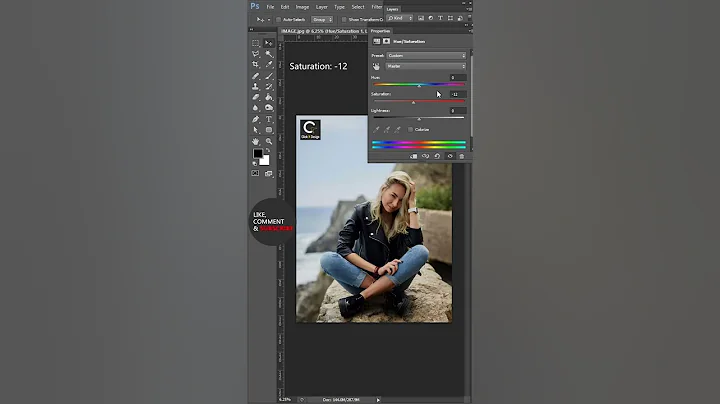Viewport: 720px width, 404px height.
Task: Select the Horizontal Type tool
Action: (x=269, y=119)
